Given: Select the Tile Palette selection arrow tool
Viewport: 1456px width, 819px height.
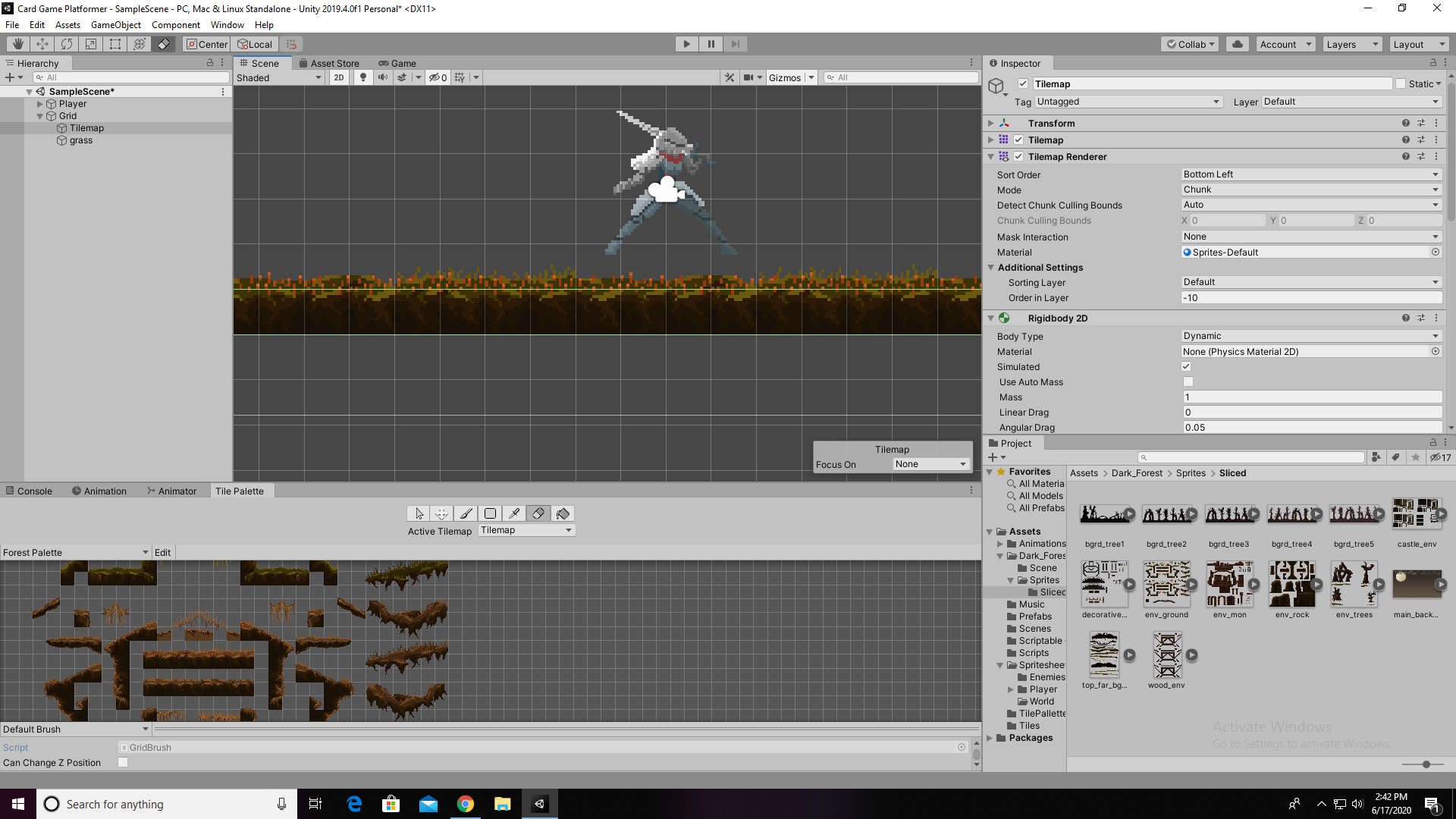Looking at the screenshot, I should (x=419, y=513).
